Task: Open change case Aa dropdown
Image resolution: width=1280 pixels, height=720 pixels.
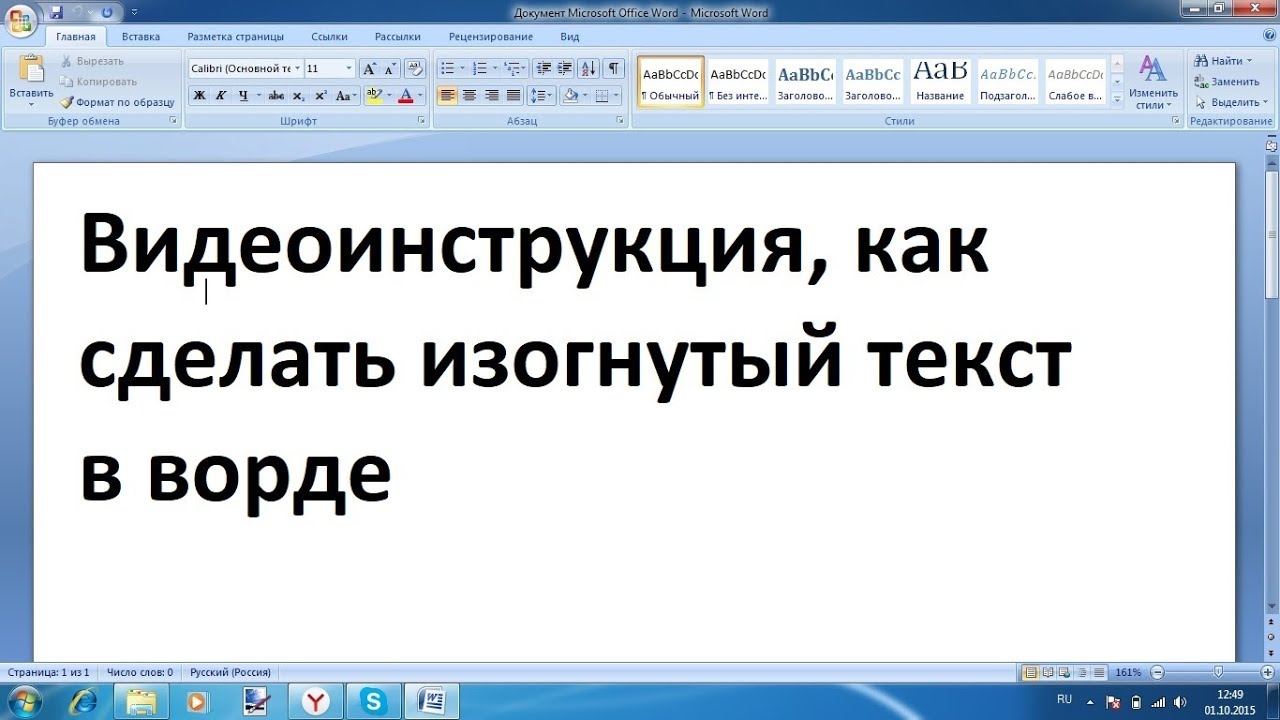Action: pos(346,96)
